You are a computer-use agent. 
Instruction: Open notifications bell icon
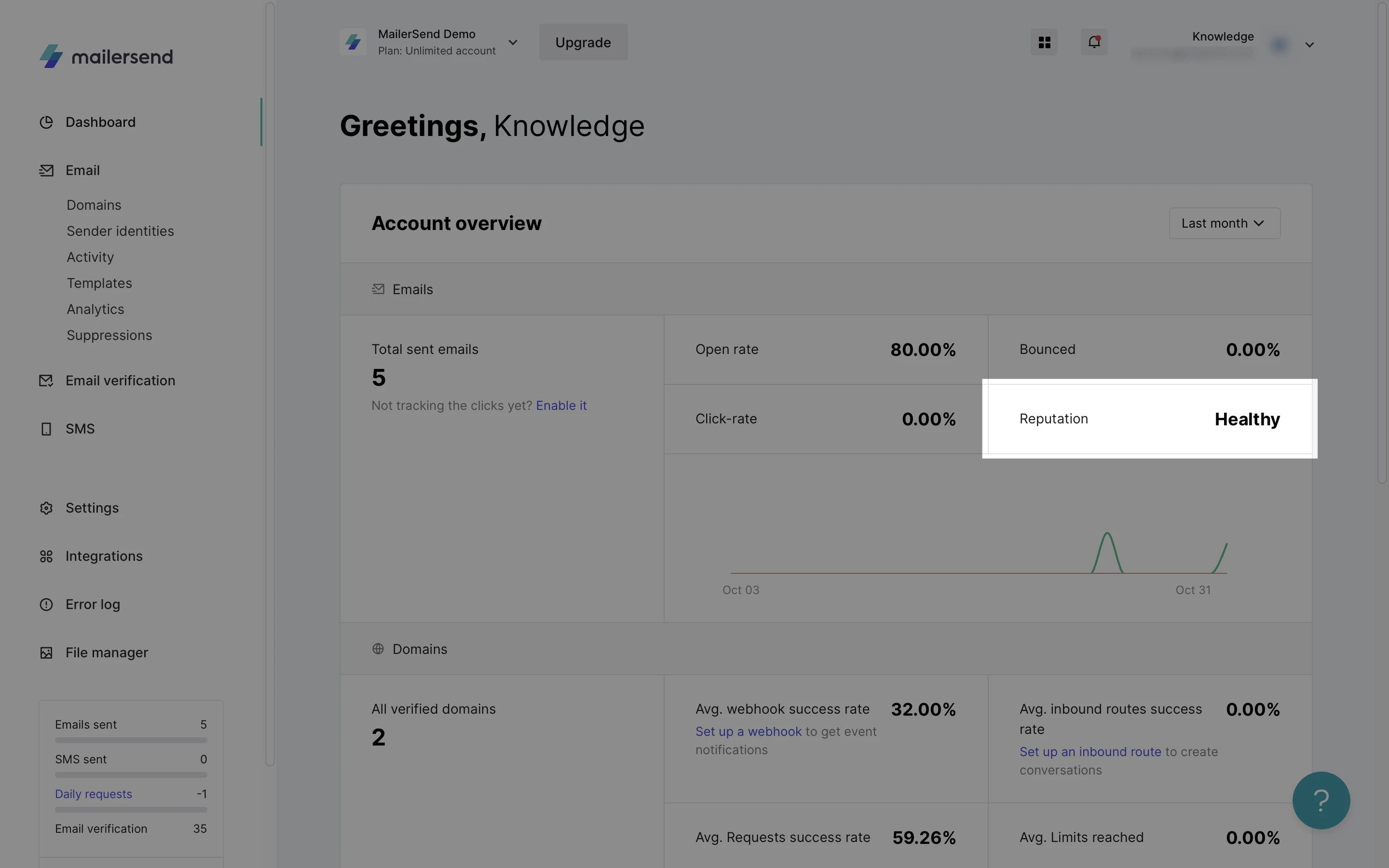coord(1094,42)
